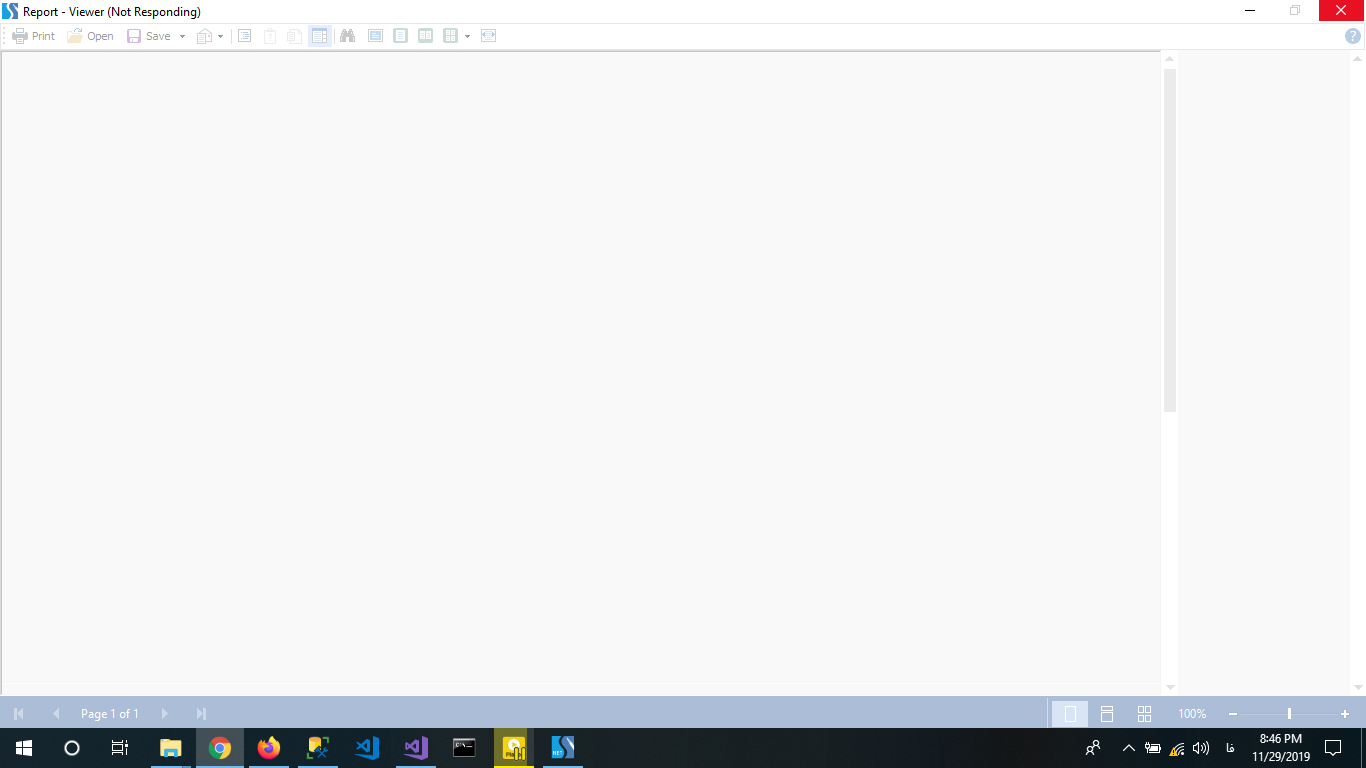Click the report scrollbar up arrow
This screenshot has width=1366, height=768.
tap(1170, 60)
